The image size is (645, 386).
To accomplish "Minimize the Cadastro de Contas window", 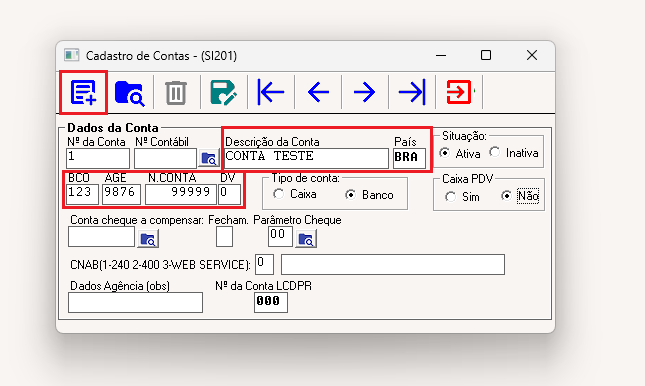I will pos(441,55).
